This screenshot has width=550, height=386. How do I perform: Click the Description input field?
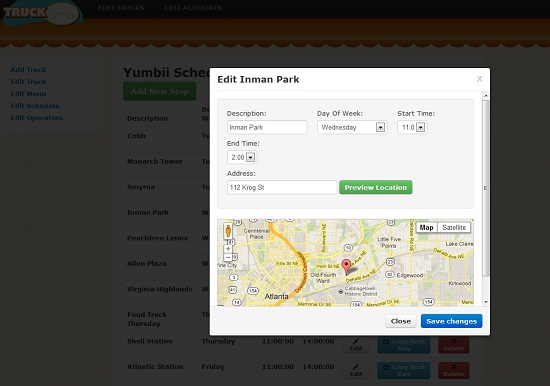pyautogui.click(x=267, y=127)
